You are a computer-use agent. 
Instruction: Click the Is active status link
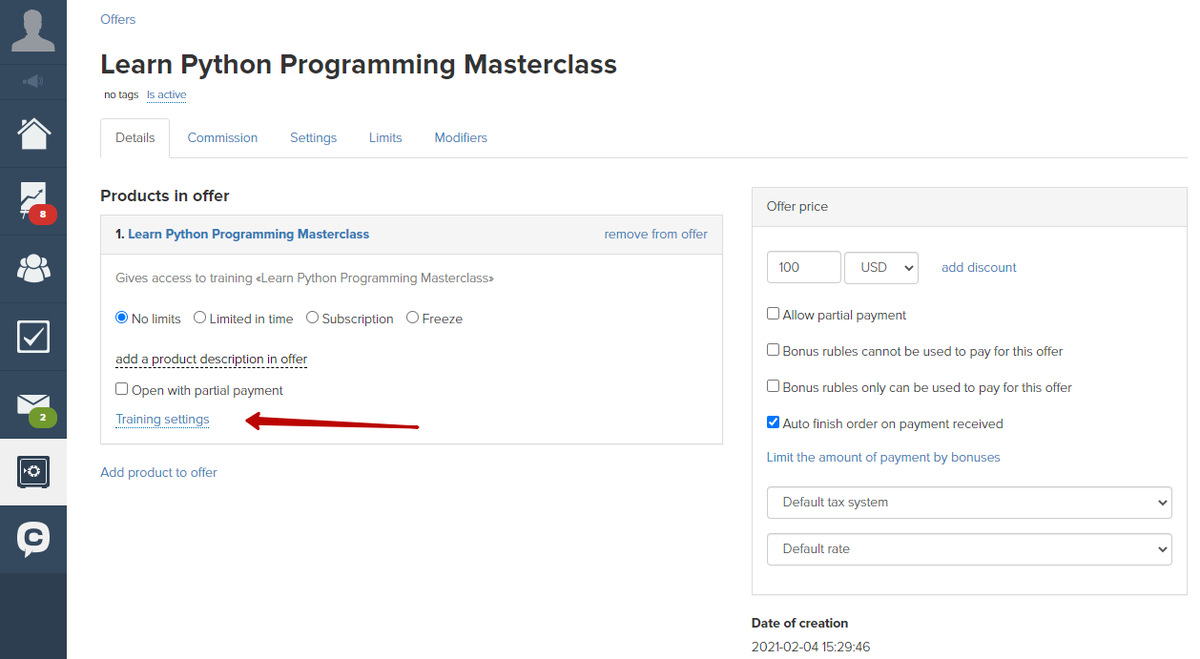[166, 95]
